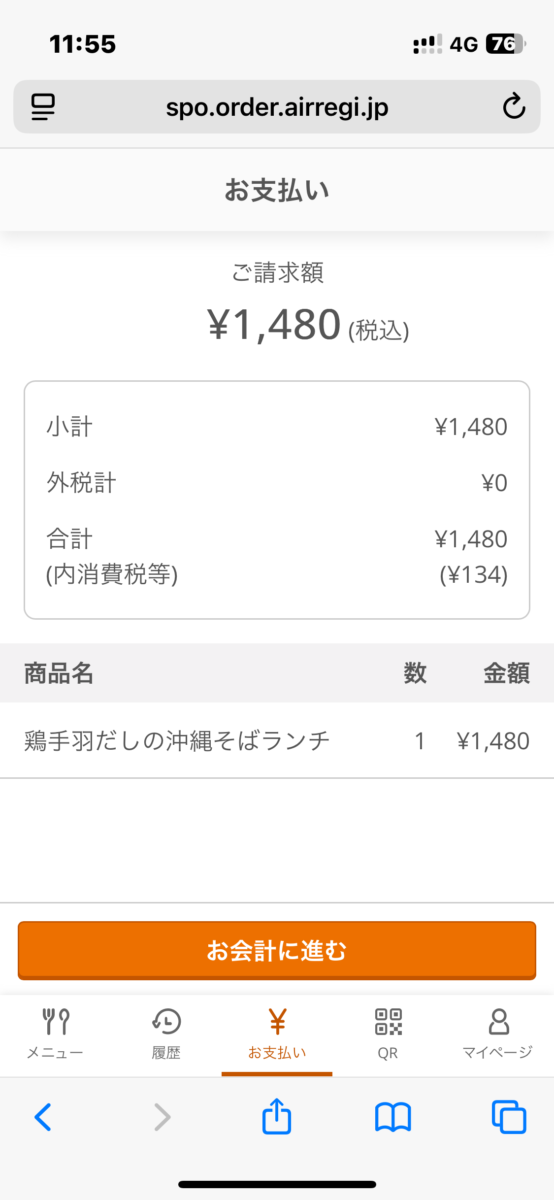The height and width of the screenshot is (1200, 554).
Task: Tap the 商品名 column header
Action: (59, 673)
